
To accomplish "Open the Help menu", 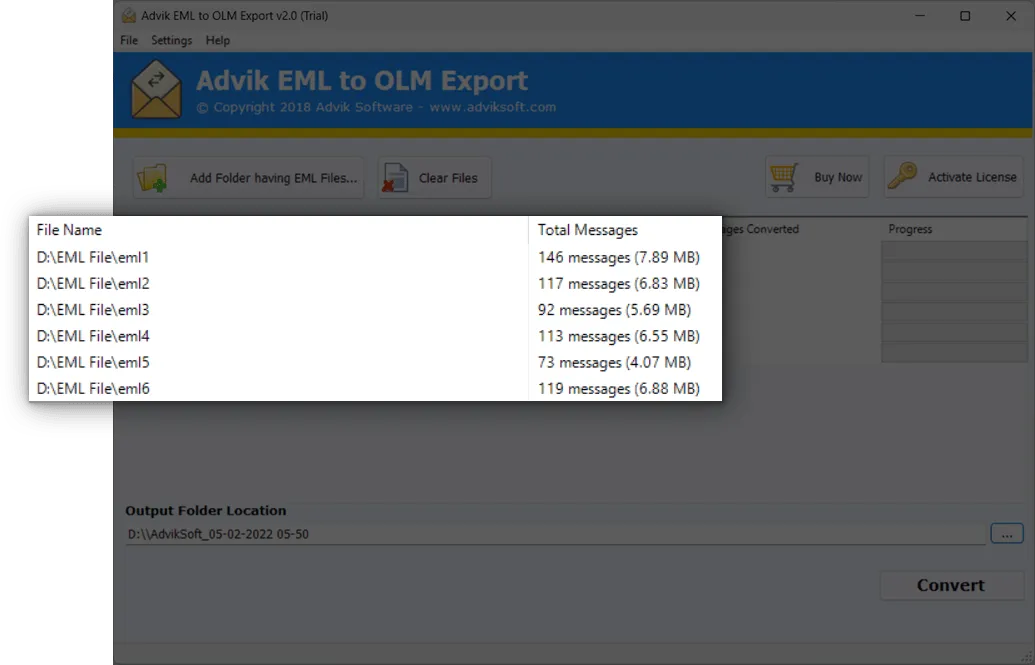I will [x=217, y=40].
